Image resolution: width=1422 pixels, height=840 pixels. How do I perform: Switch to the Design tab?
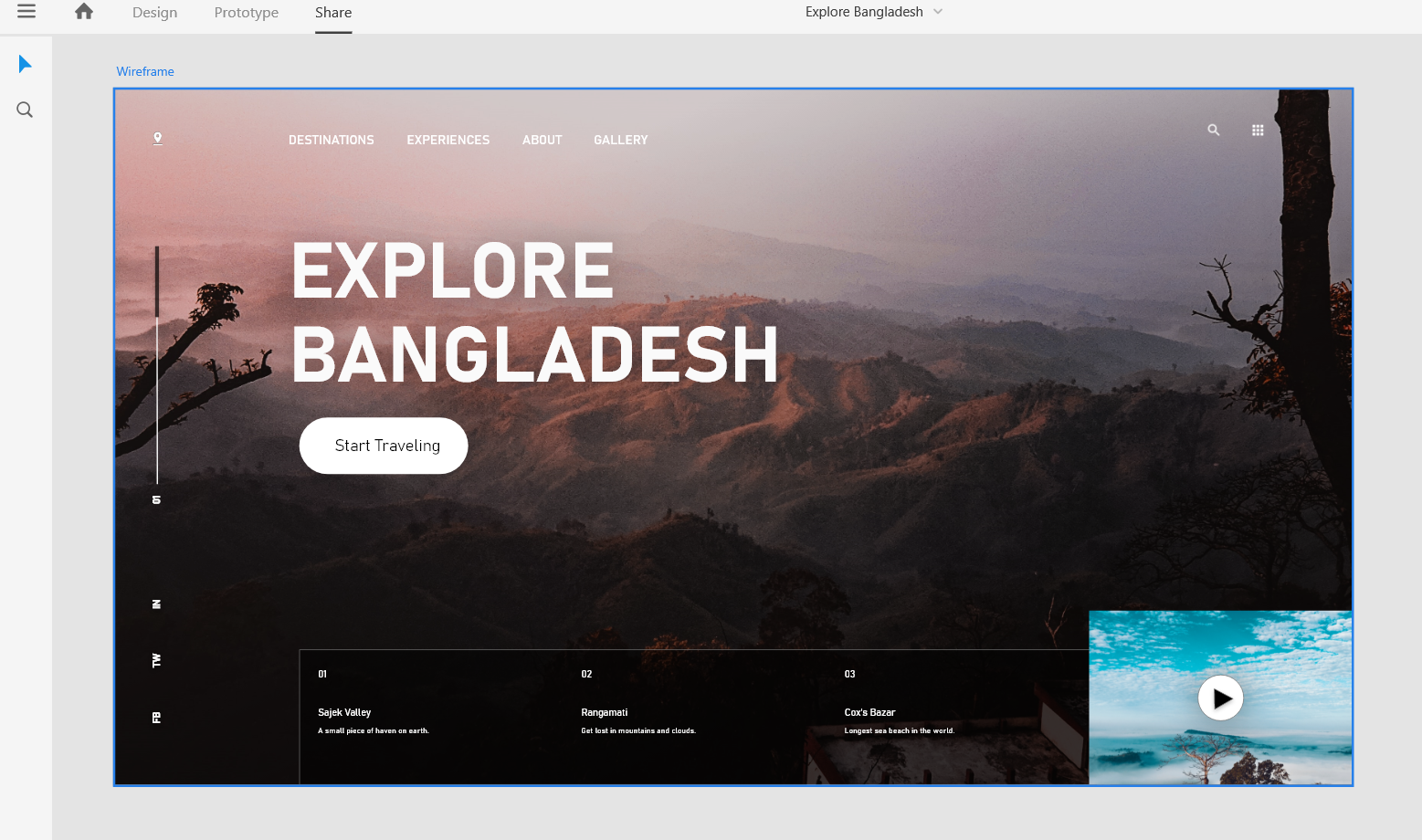(154, 13)
